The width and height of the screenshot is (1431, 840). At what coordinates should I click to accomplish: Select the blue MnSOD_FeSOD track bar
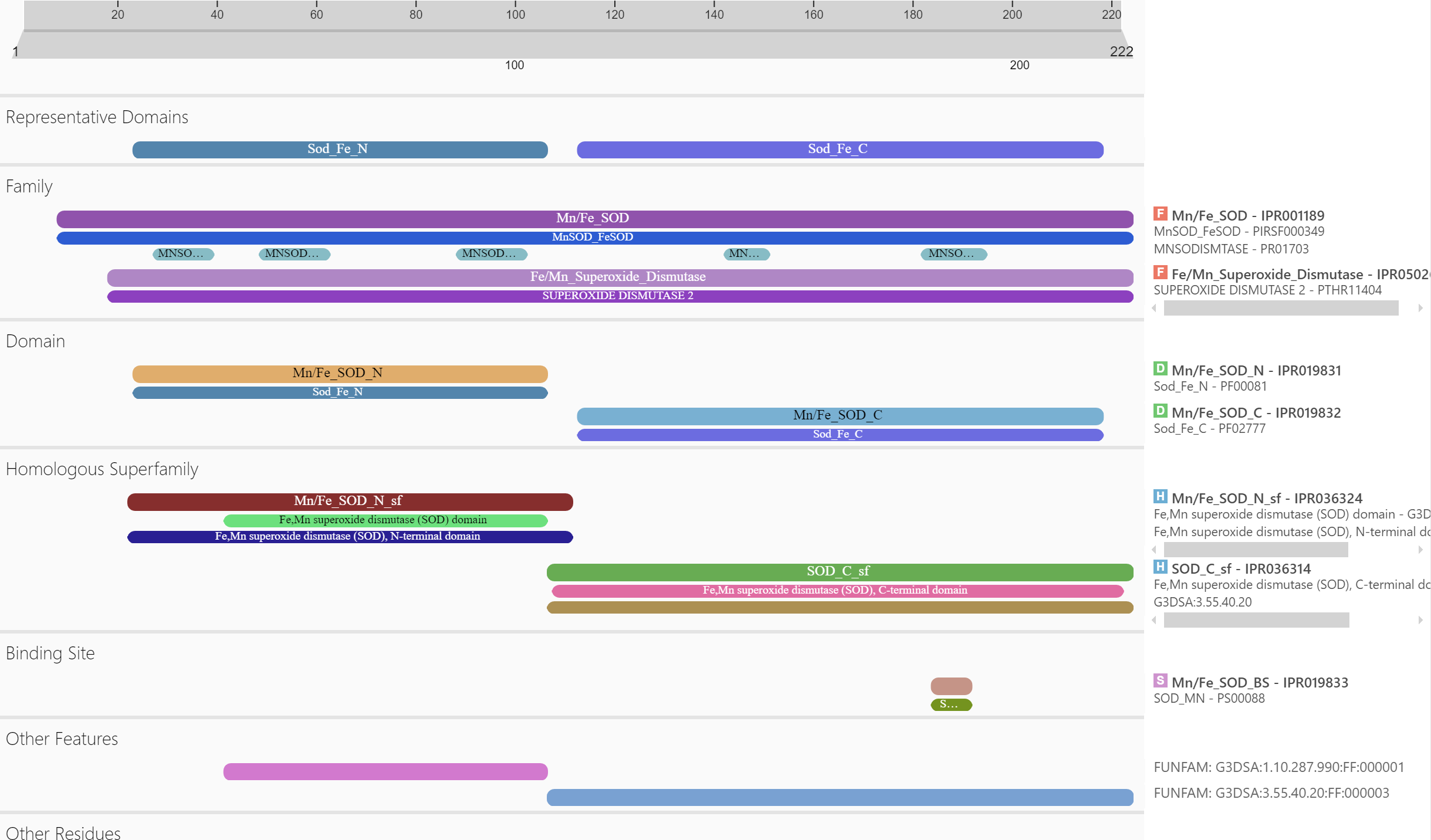(x=595, y=238)
